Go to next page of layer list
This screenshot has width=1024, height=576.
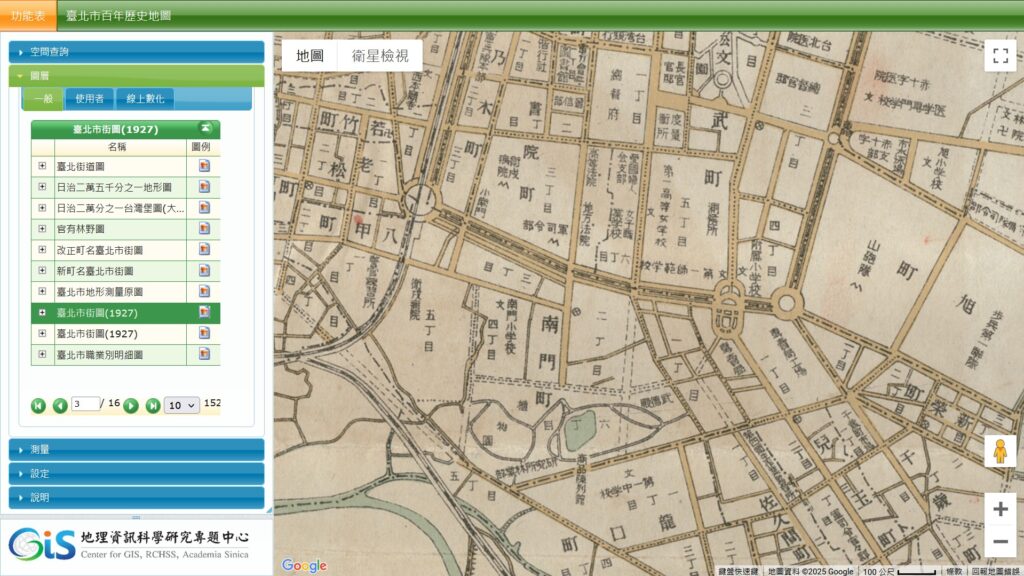point(131,406)
